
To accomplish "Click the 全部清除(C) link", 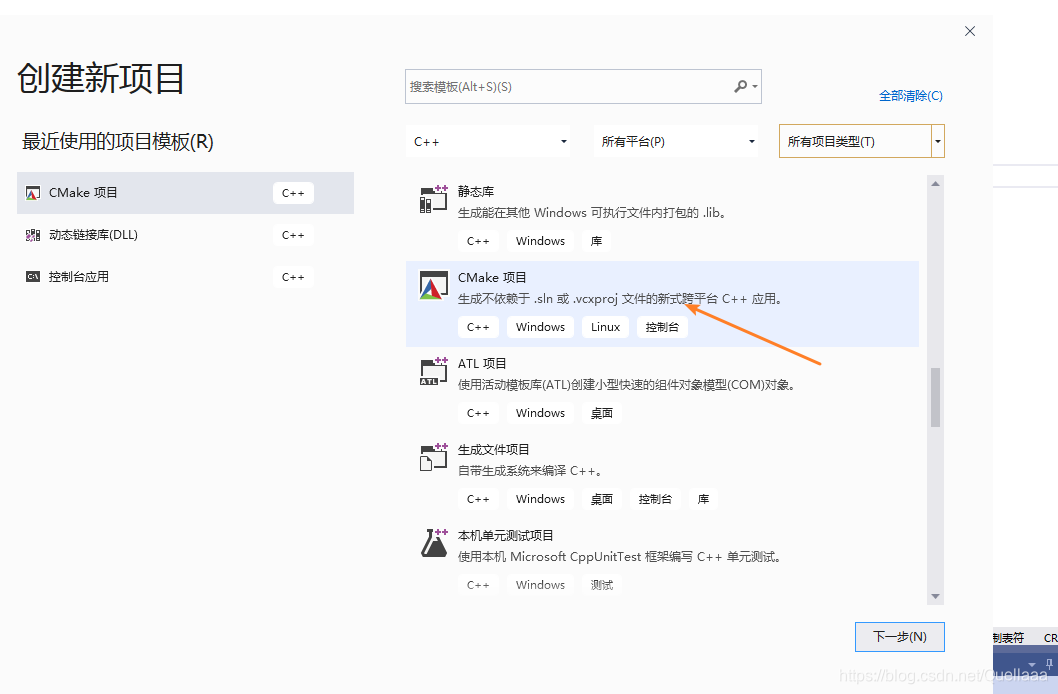I will click(x=910, y=96).
